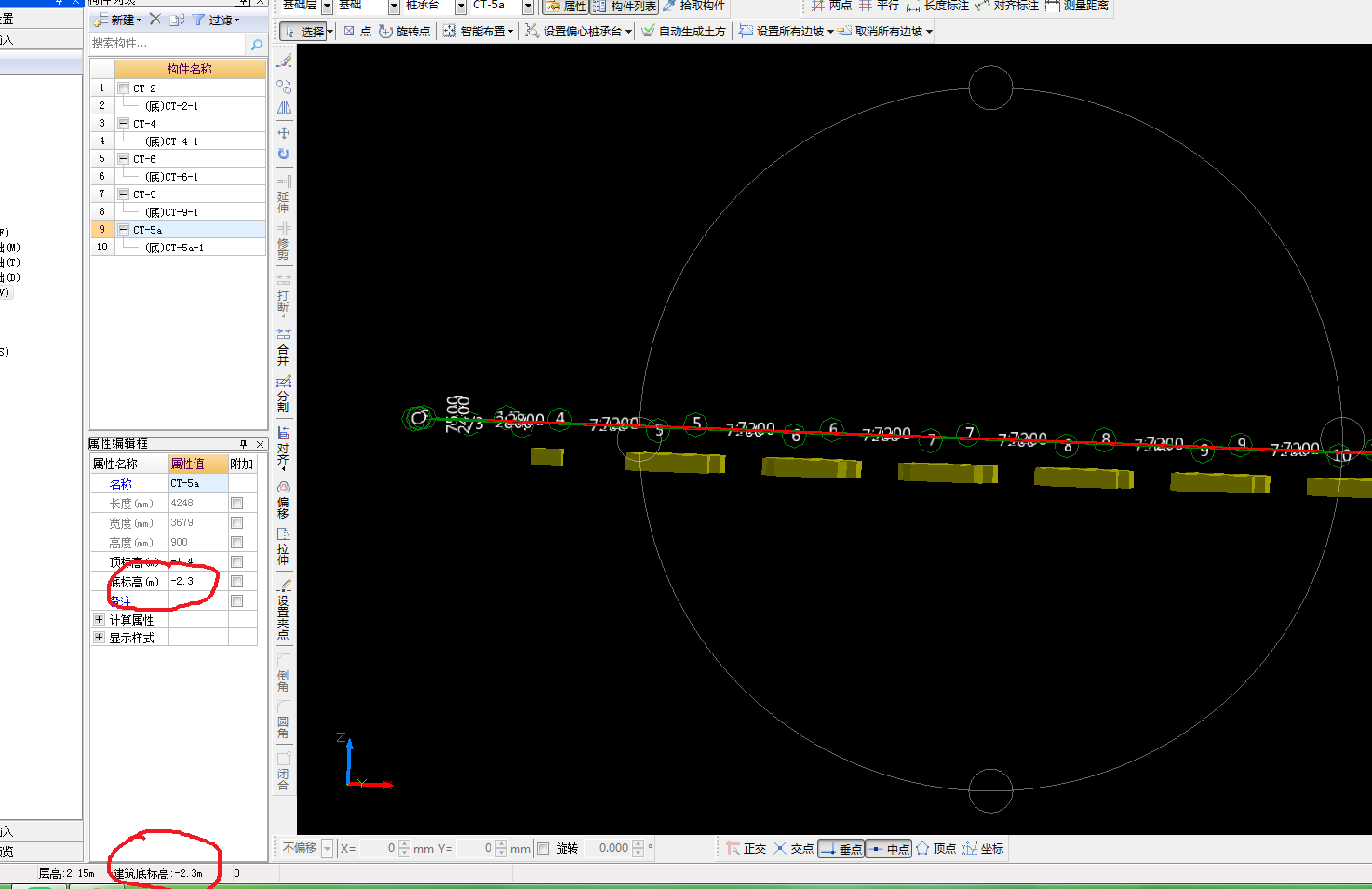
Task: Toggle 顶点 vertex snap
Action: coord(936,848)
